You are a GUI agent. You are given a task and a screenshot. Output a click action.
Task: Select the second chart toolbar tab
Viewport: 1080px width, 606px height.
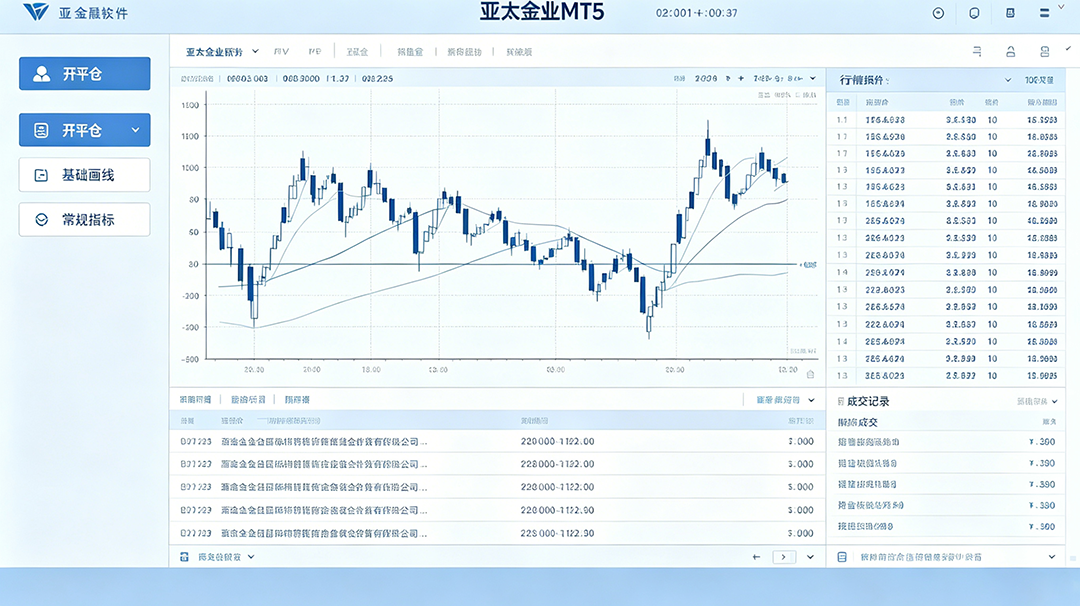(x=281, y=52)
